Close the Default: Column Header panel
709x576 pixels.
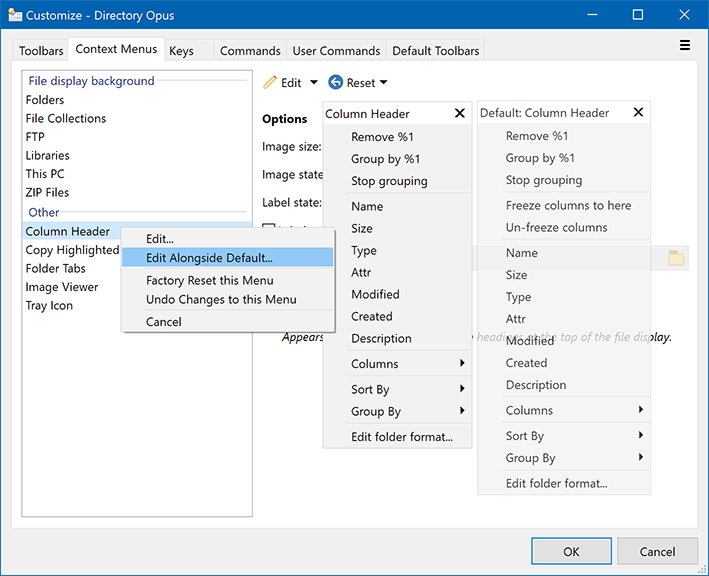[x=638, y=112]
